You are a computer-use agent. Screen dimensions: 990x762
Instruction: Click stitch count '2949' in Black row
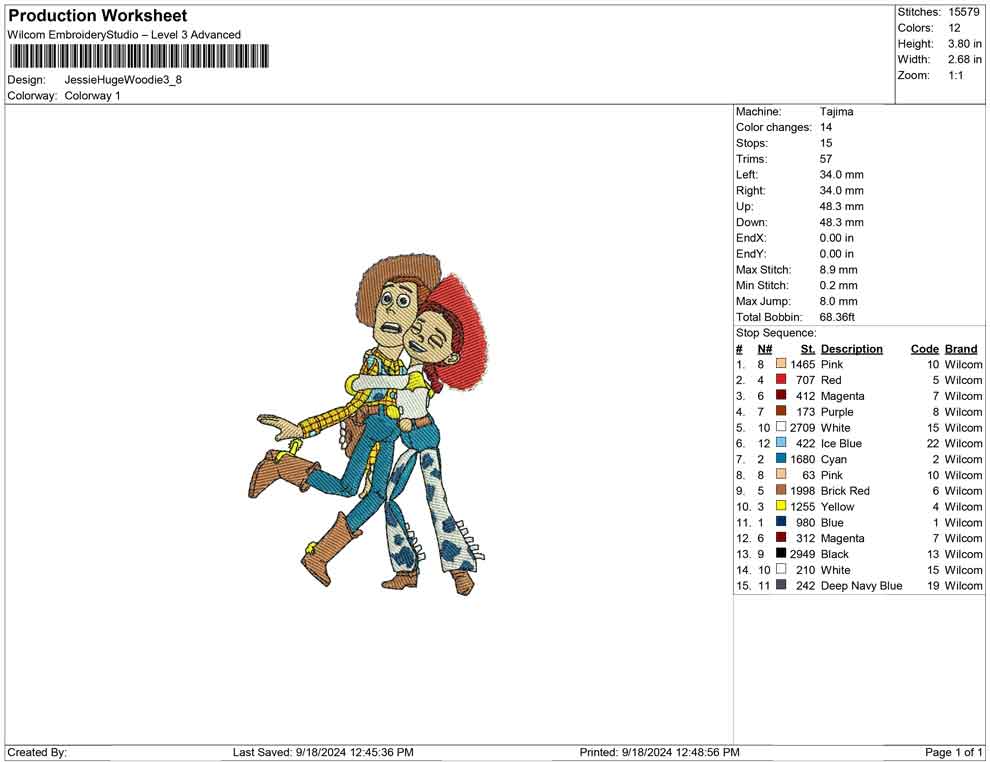802,554
